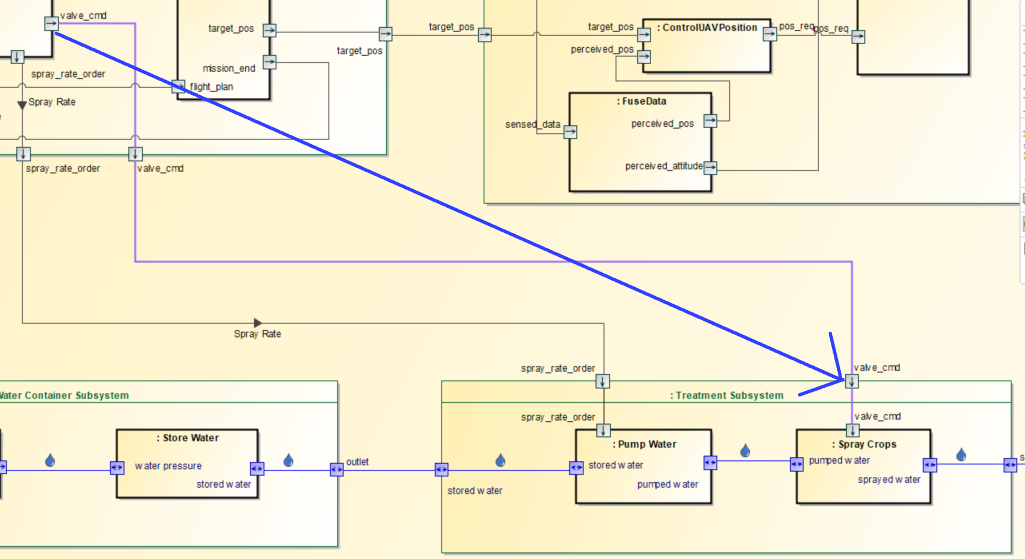Viewport: 1025px width, 559px height.
Task: Select sensed_data port on FuseData block
Action: [570, 132]
